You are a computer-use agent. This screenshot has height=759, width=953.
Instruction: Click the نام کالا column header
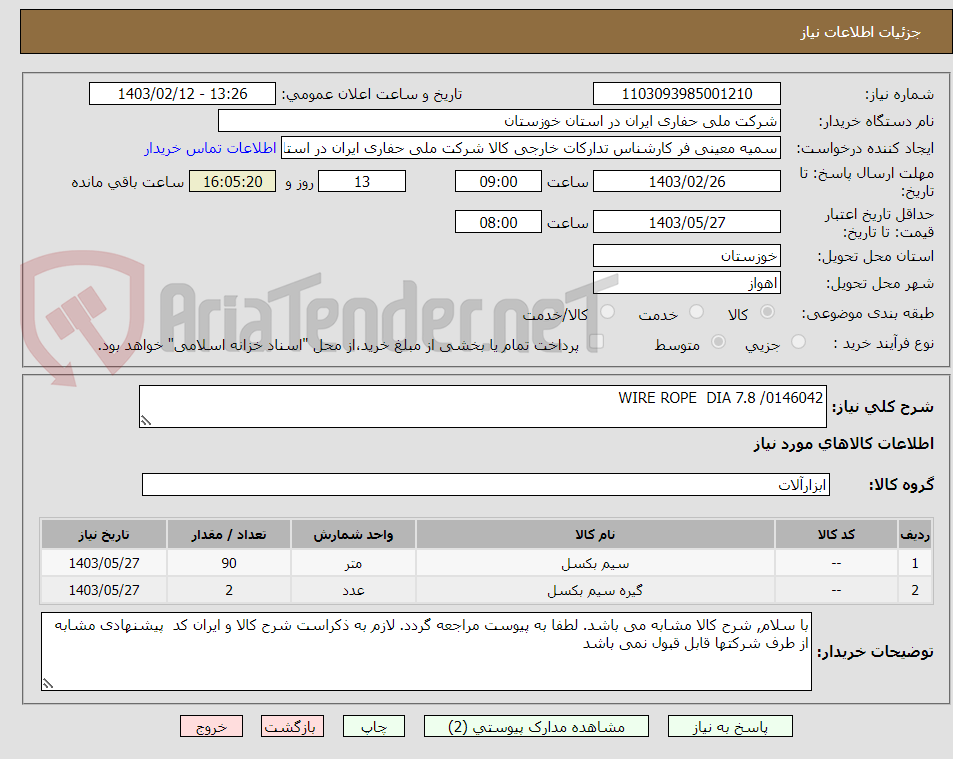tap(595, 535)
